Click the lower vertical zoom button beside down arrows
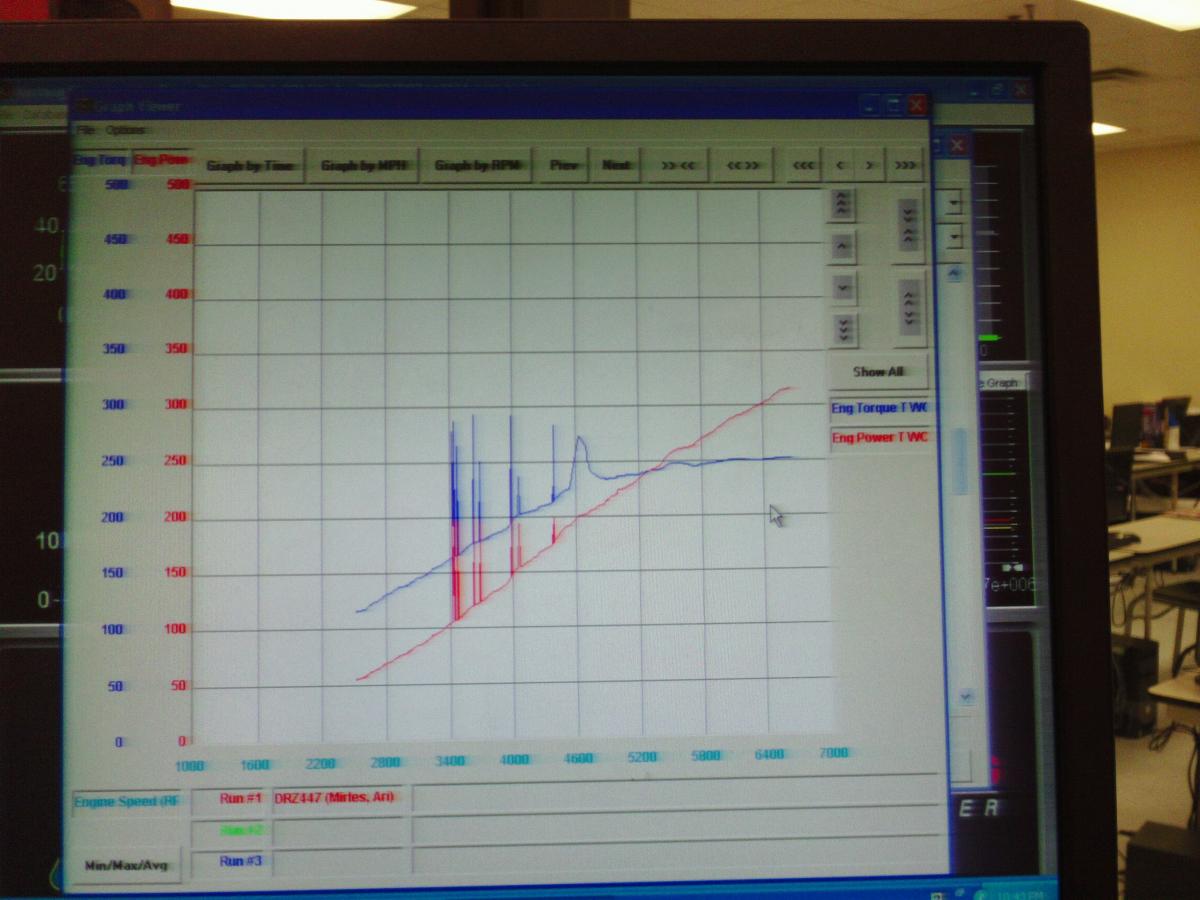1200x900 pixels. point(909,308)
